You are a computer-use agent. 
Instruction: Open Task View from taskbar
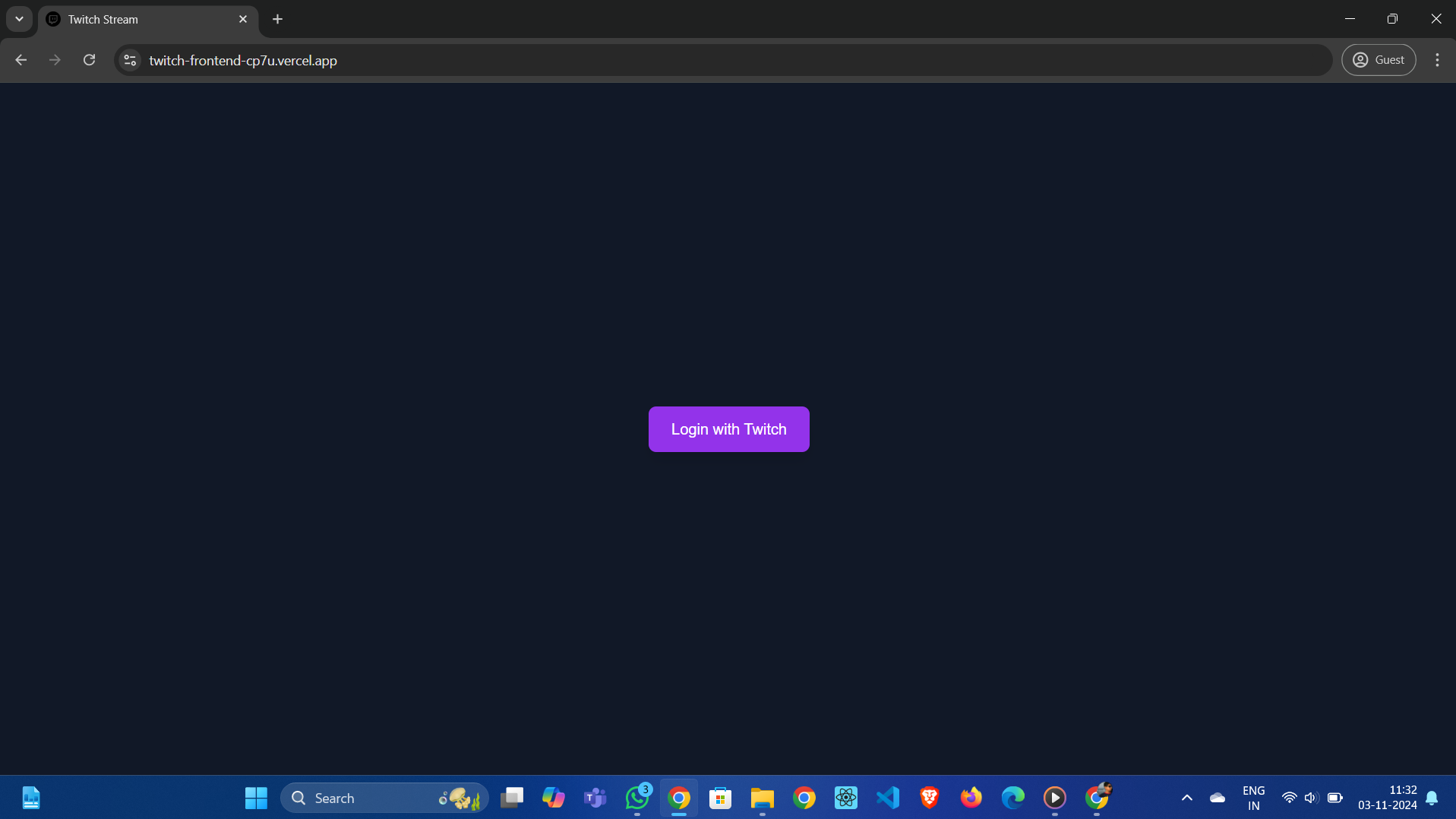512,798
